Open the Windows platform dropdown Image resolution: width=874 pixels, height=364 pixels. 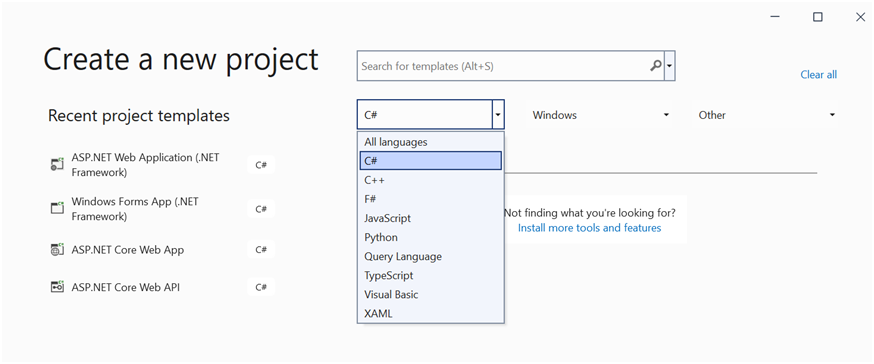pos(600,115)
